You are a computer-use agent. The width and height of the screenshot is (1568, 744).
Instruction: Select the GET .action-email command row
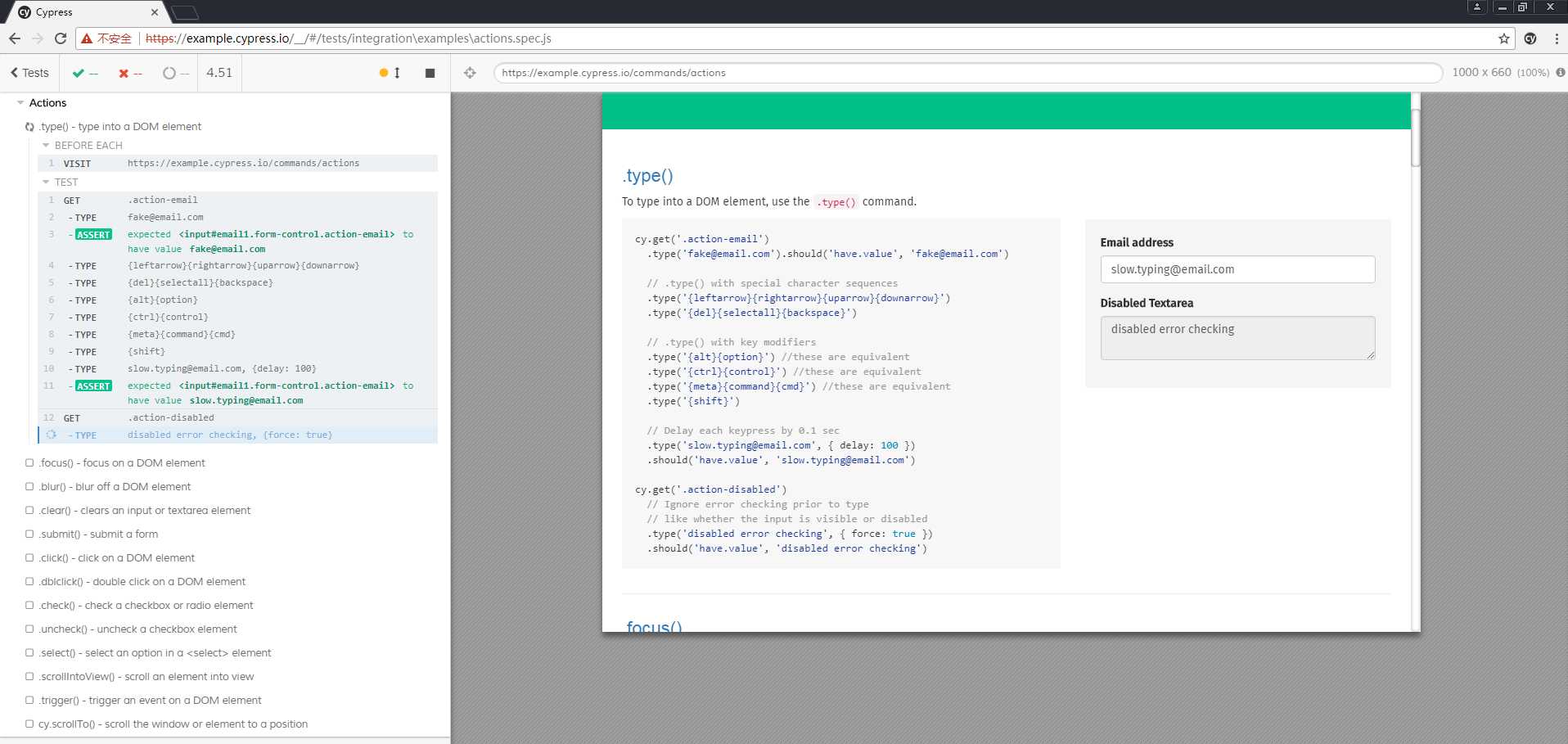(237, 200)
